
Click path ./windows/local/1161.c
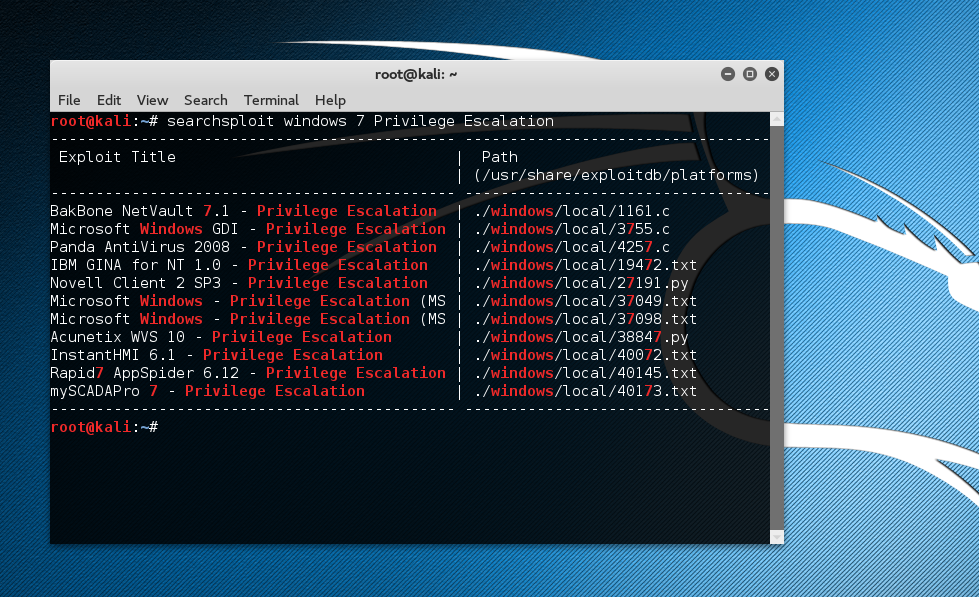[x=571, y=211]
